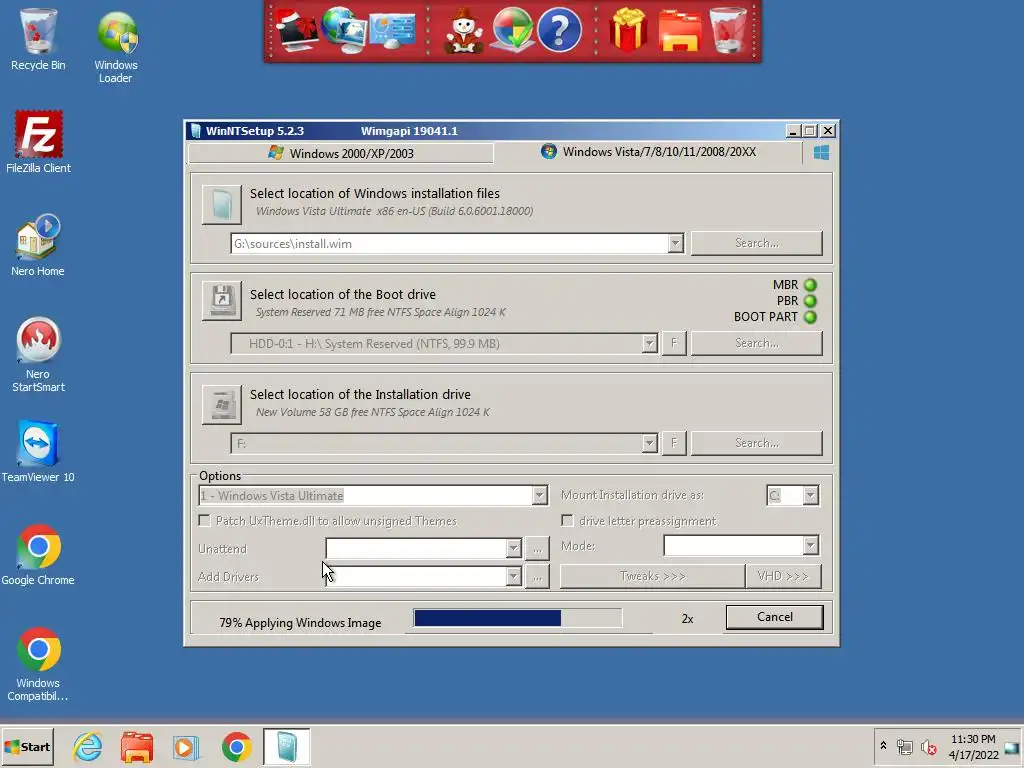Open the red folder dock icon

(679, 30)
